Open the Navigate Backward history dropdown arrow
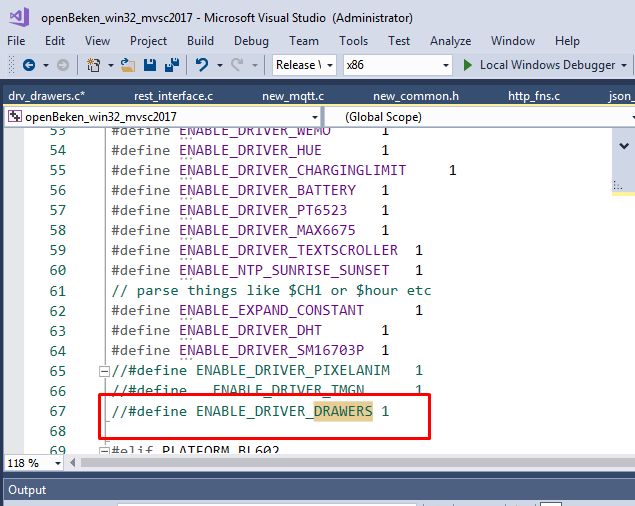This screenshot has width=635, height=506. click(46, 65)
